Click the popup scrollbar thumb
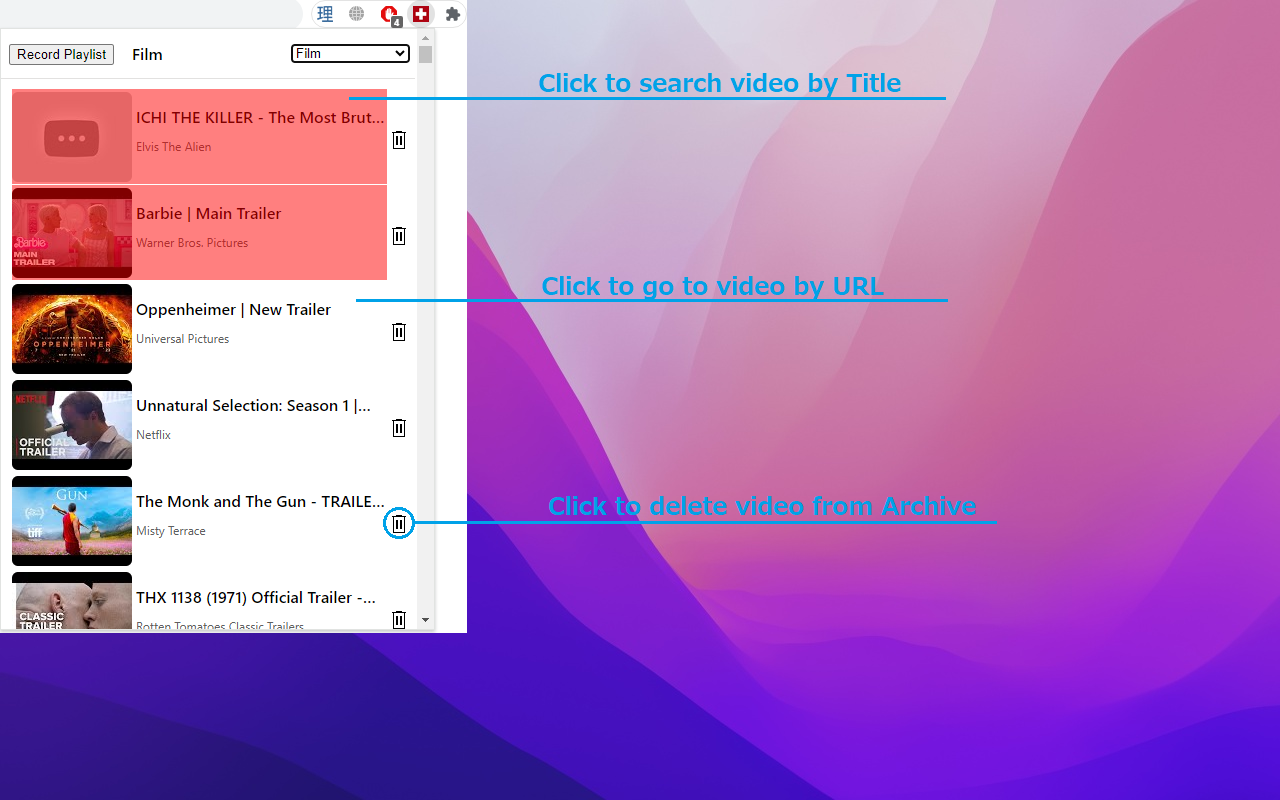Screen dimensions: 1280x800 click(426, 54)
